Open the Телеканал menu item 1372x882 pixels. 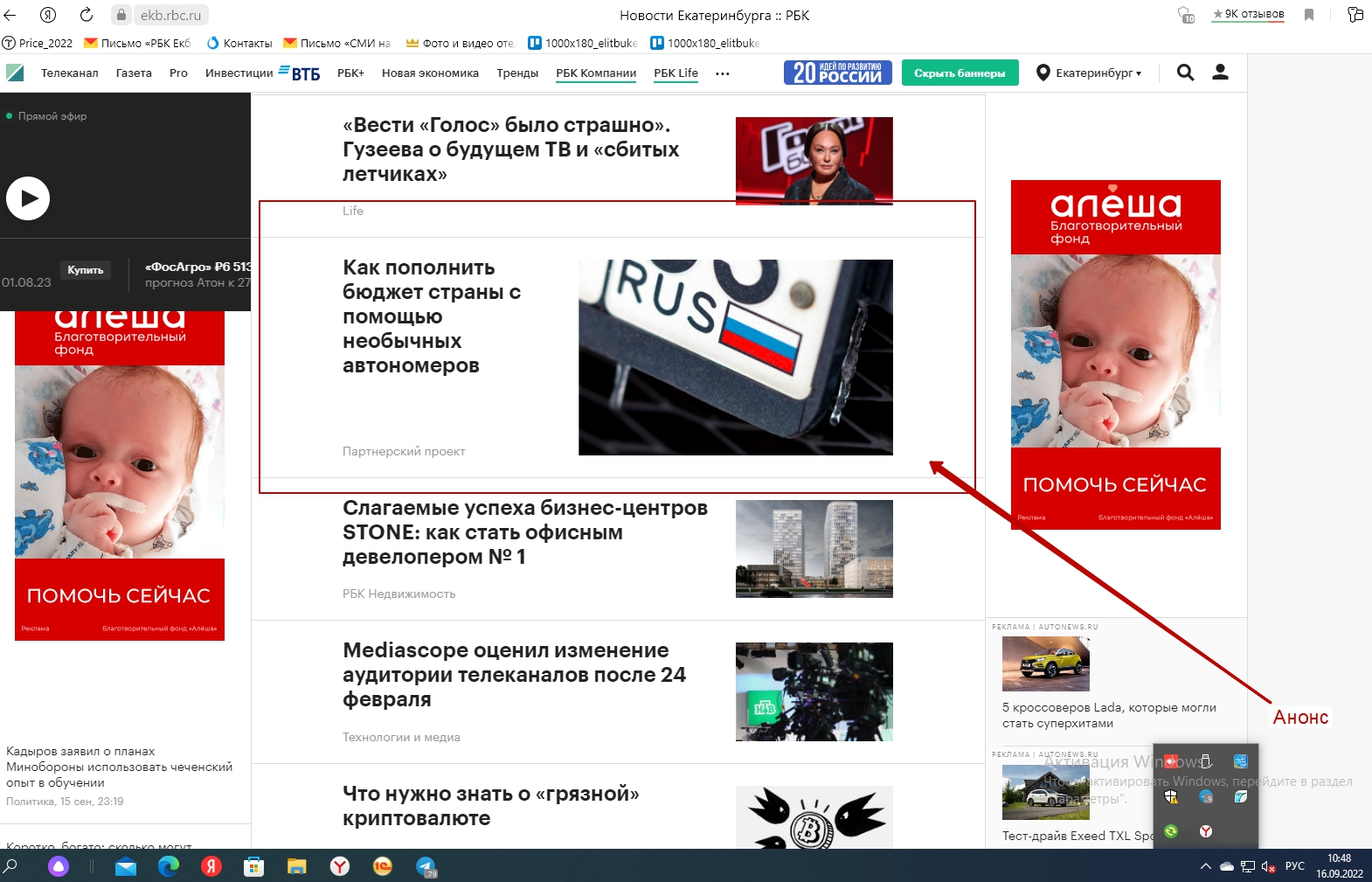pyautogui.click(x=69, y=73)
